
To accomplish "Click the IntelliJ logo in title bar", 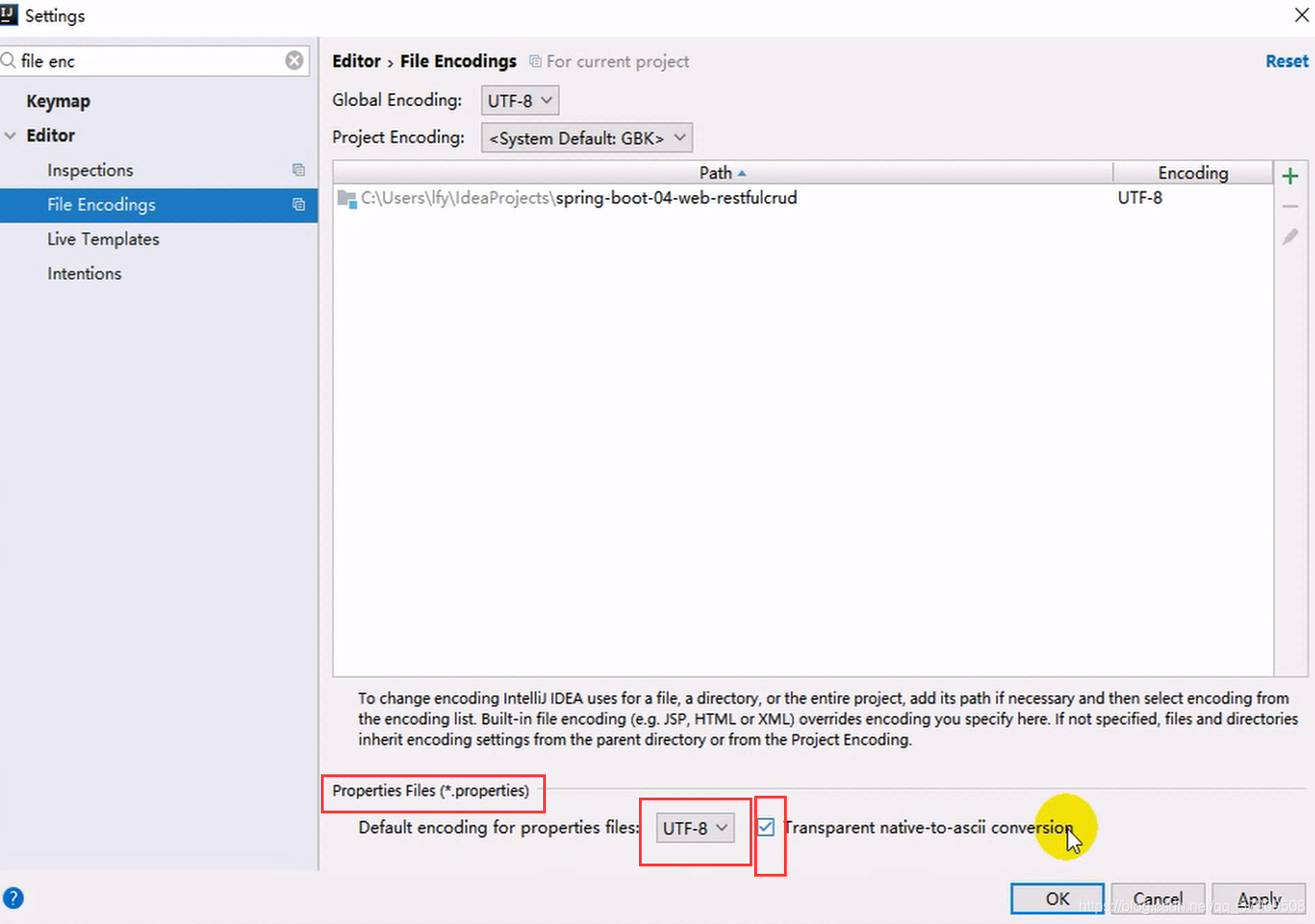I will [8, 14].
